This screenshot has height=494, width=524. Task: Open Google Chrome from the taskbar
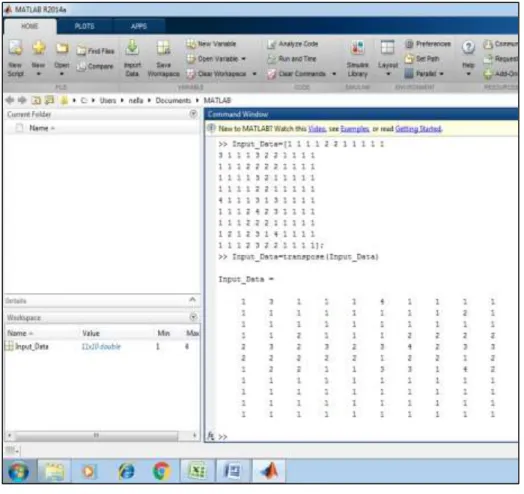click(x=162, y=472)
